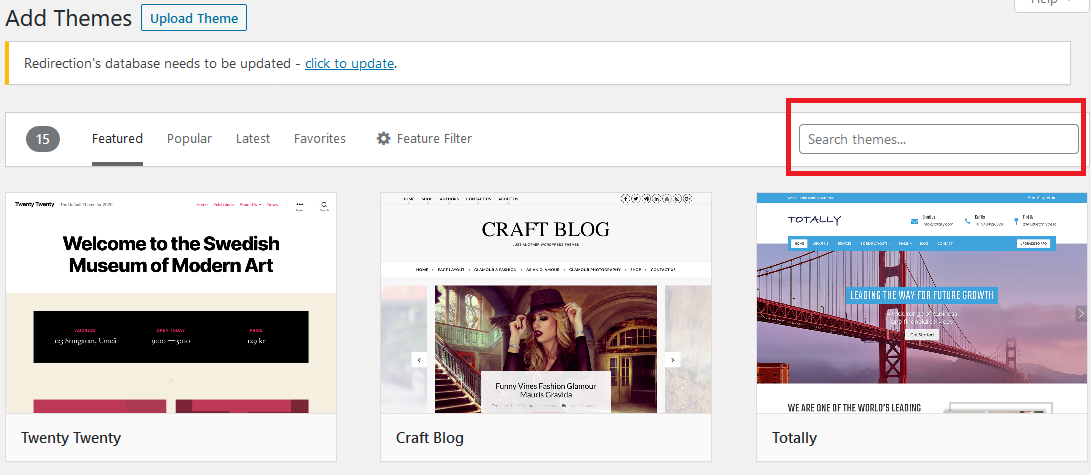Select the Totally theme screenshot
This screenshot has width=1092, height=475.
pyautogui.click(x=921, y=303)
